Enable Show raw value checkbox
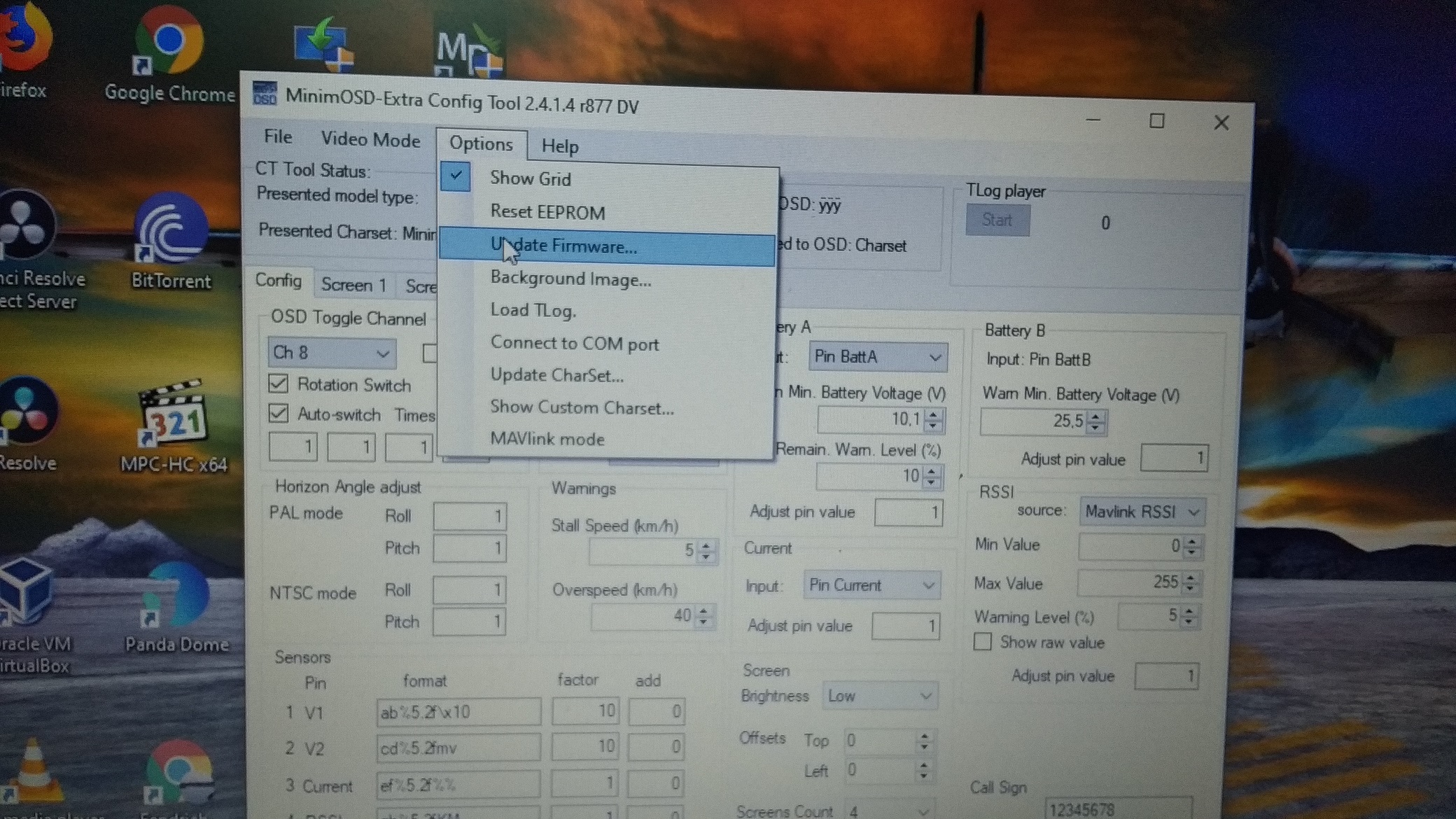 click(983, 641)
